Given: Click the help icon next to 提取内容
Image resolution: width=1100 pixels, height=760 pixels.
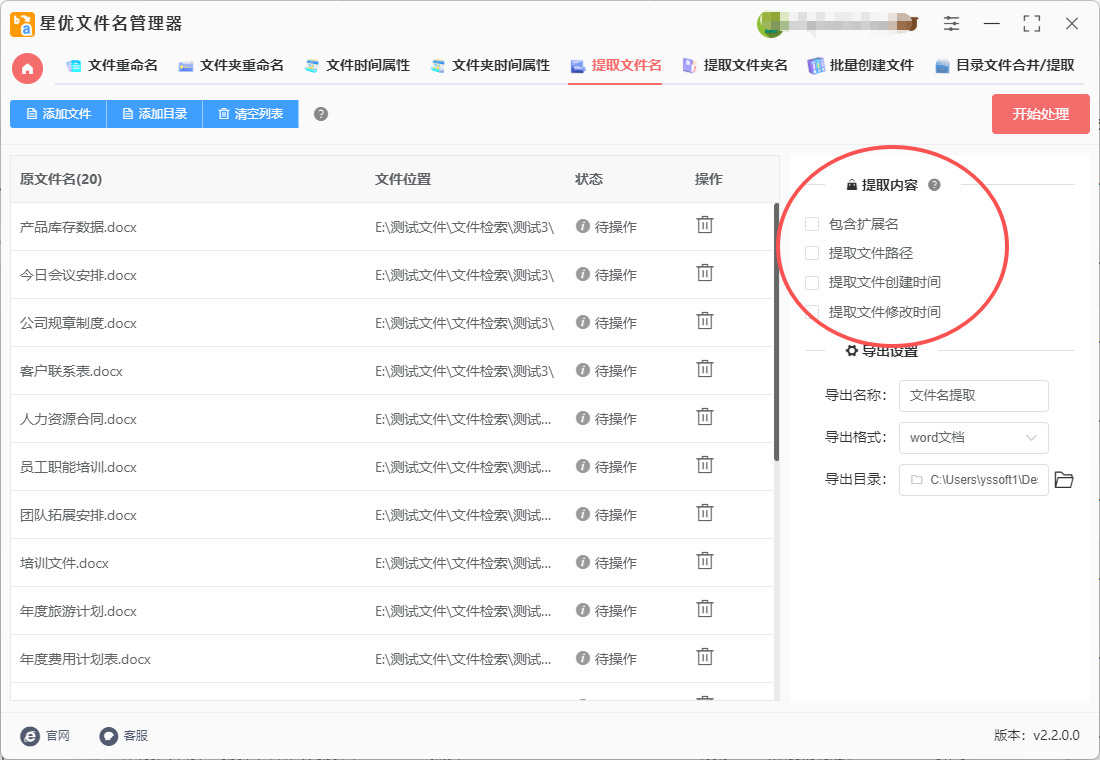Looking at the screenshot, I should (x=934, y=185).
